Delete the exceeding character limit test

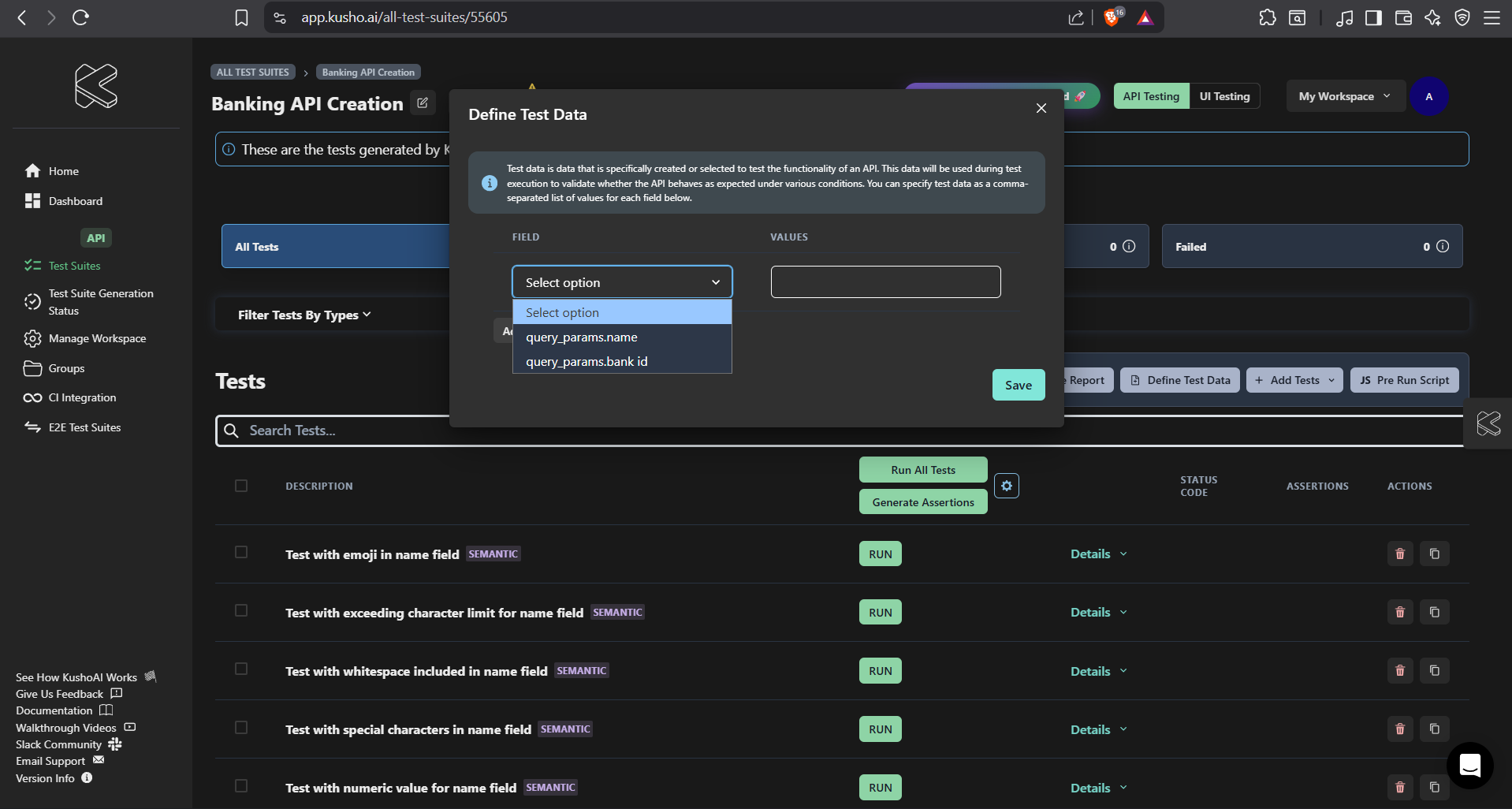(x=1400, y=612)
